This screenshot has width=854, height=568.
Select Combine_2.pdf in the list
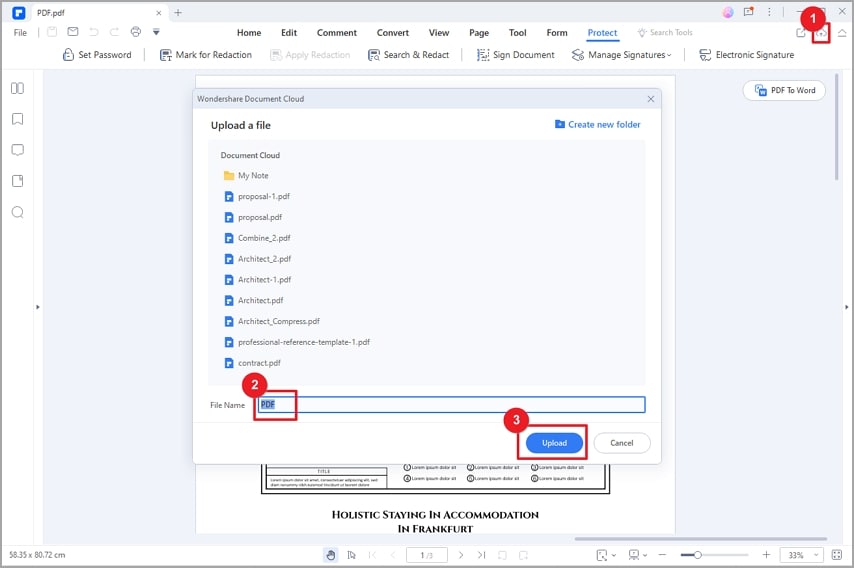click(258, 238)
